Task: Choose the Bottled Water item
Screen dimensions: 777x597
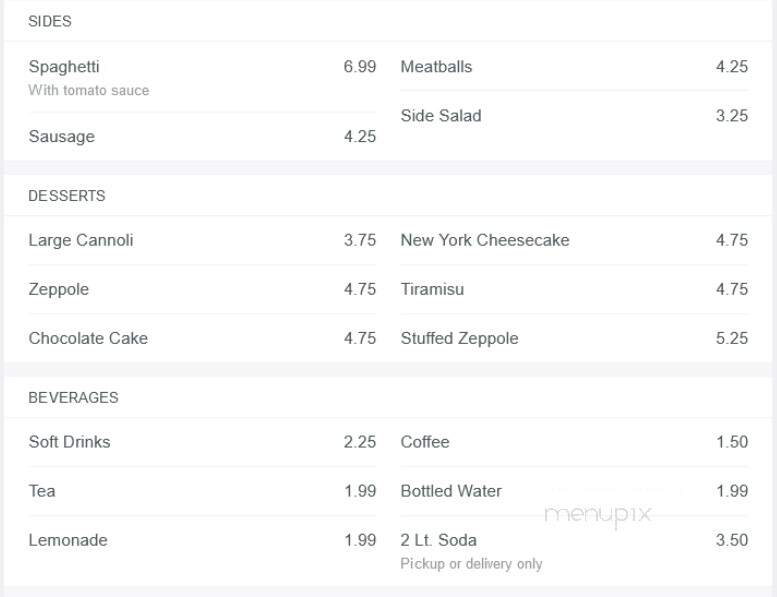Action: 574,491
